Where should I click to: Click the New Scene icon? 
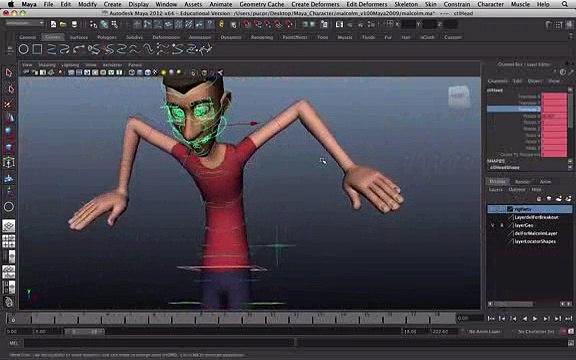tap(54, 24)
